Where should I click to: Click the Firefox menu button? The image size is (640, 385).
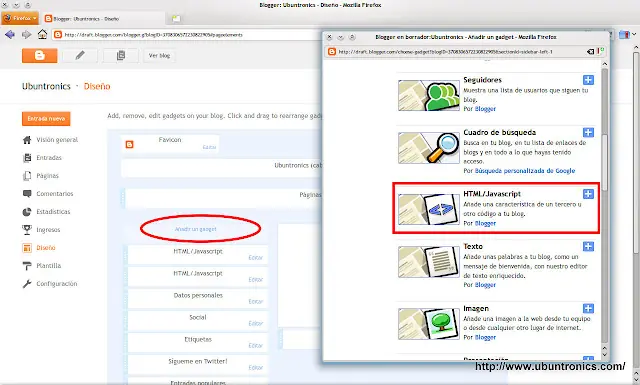[x=20, y=18]
